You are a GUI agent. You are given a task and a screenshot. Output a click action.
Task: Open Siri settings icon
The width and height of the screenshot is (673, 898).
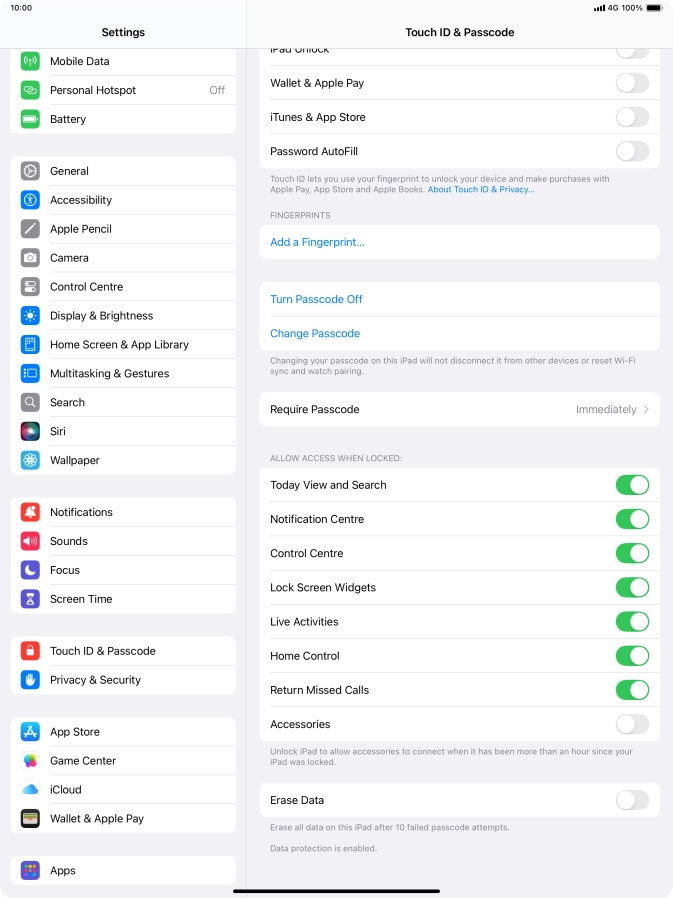pos(30,431)
